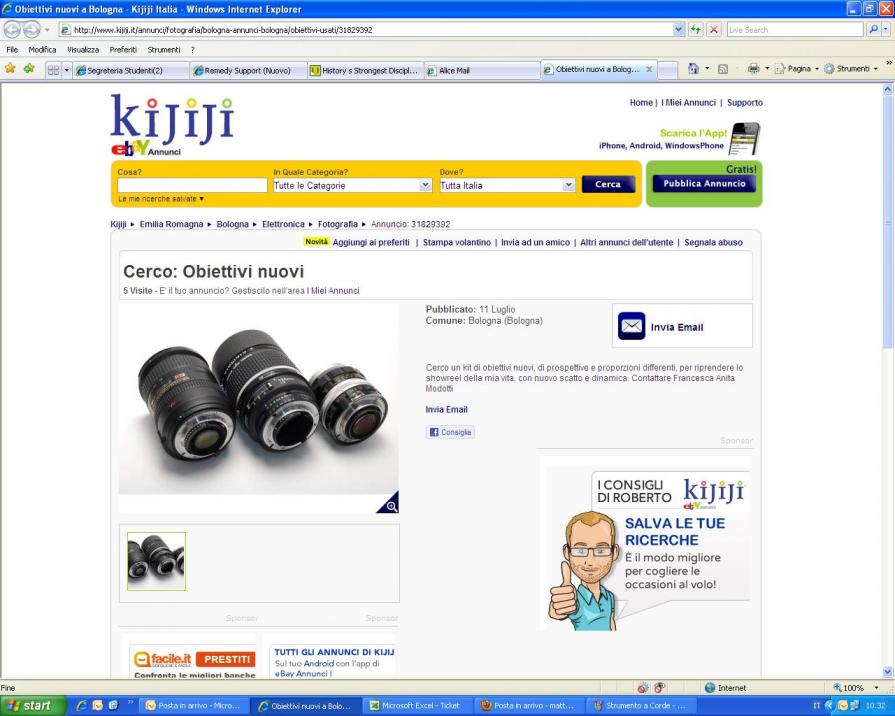The image size is (895, 716).
Task: Expand the 'In Quale Categoria' dropdown
Action: click(x=425, y=185)
